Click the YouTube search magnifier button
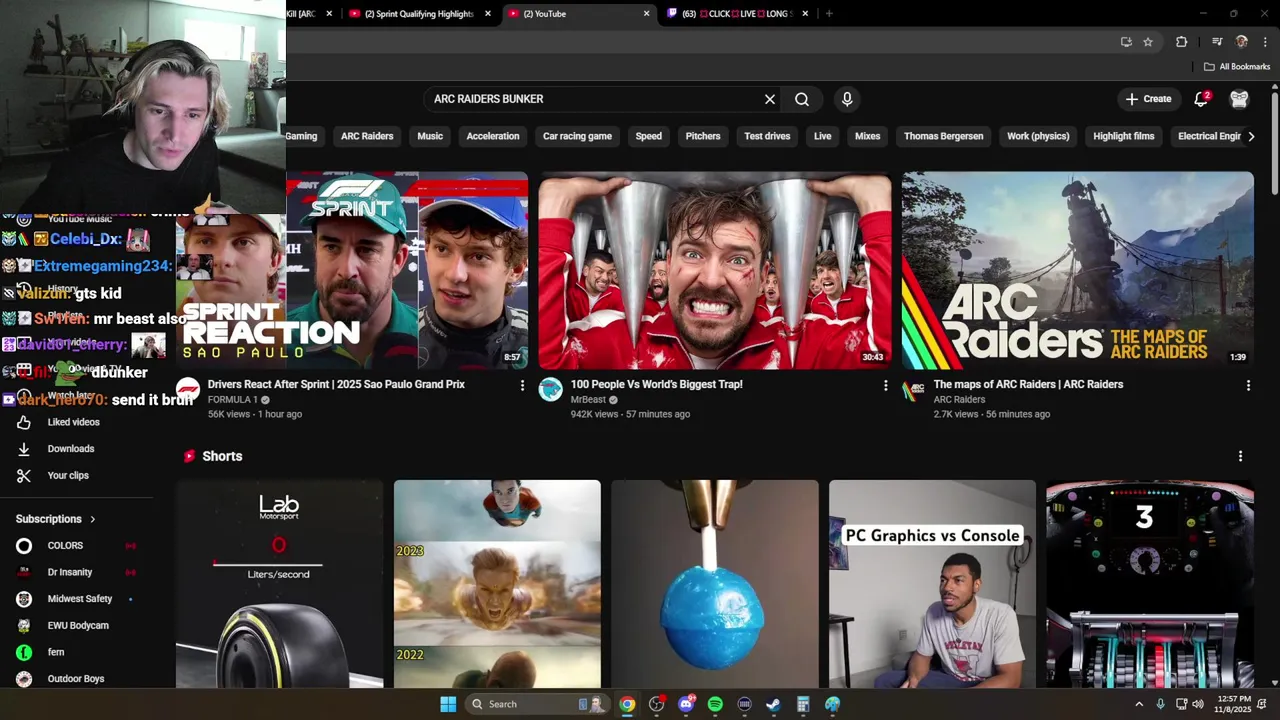This screenshot has width=1280, height=720. (x=802, y=99)
